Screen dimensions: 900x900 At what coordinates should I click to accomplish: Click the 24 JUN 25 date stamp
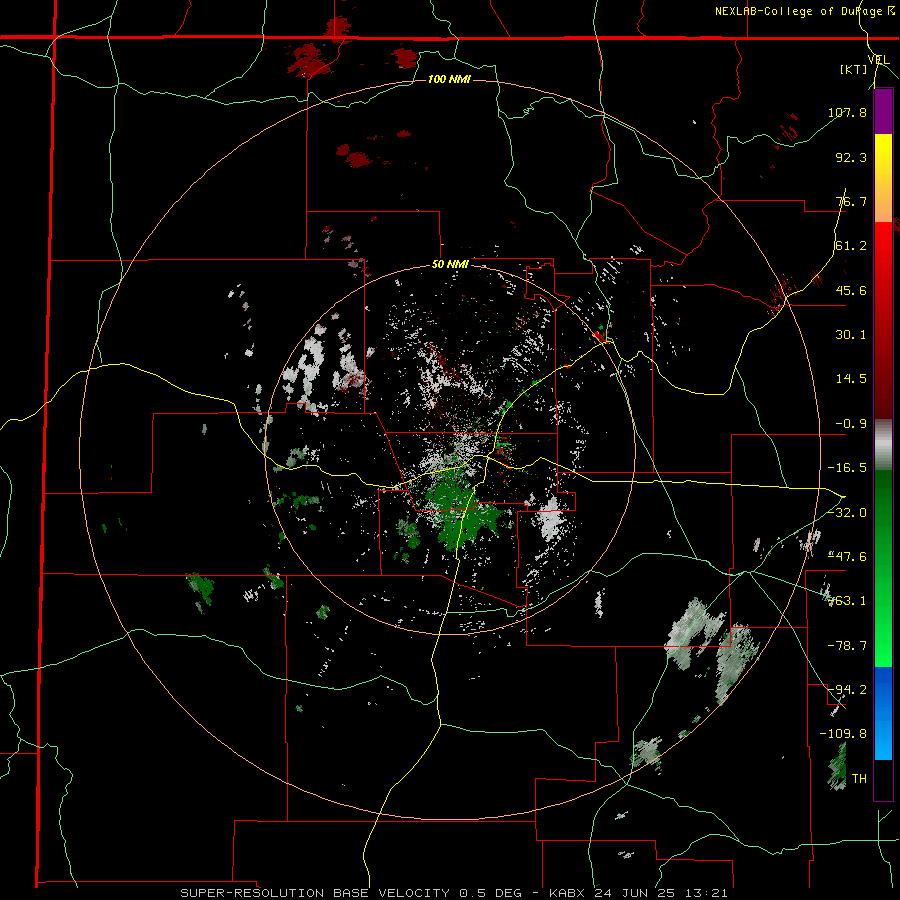click(635, 893)
